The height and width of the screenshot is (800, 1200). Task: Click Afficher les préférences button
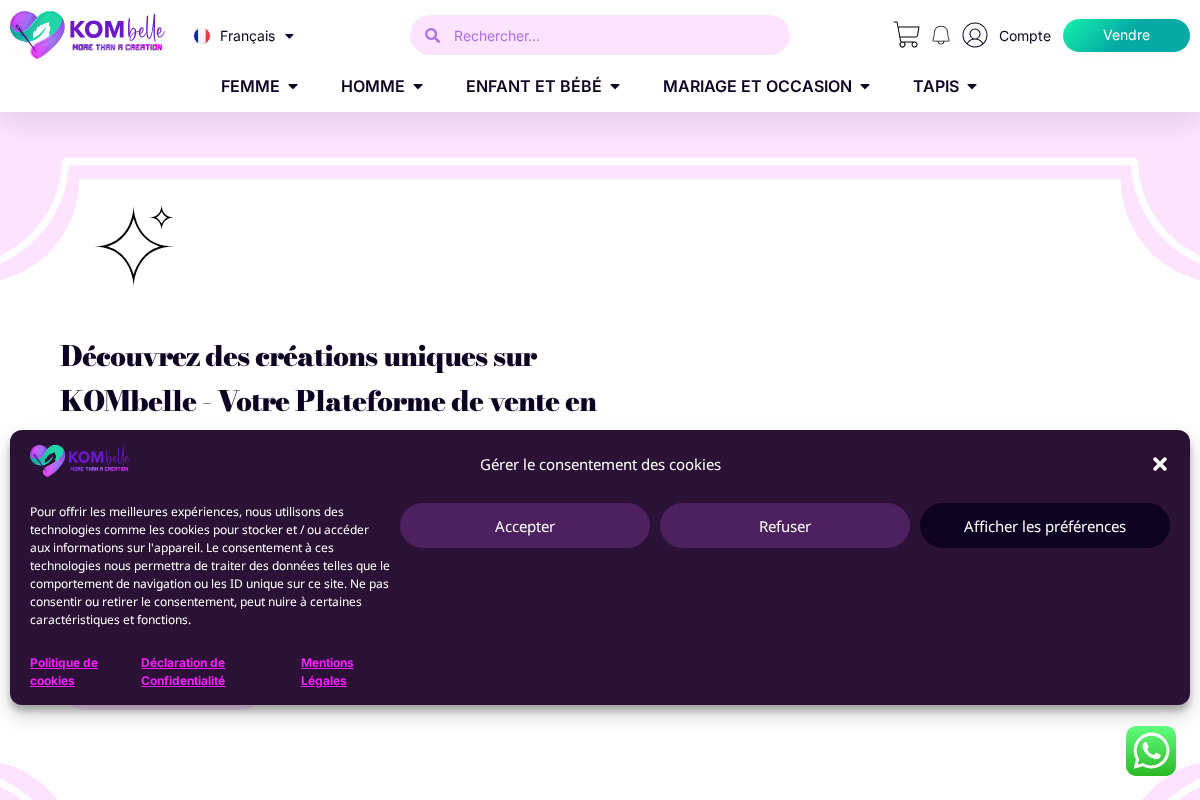1045,526
